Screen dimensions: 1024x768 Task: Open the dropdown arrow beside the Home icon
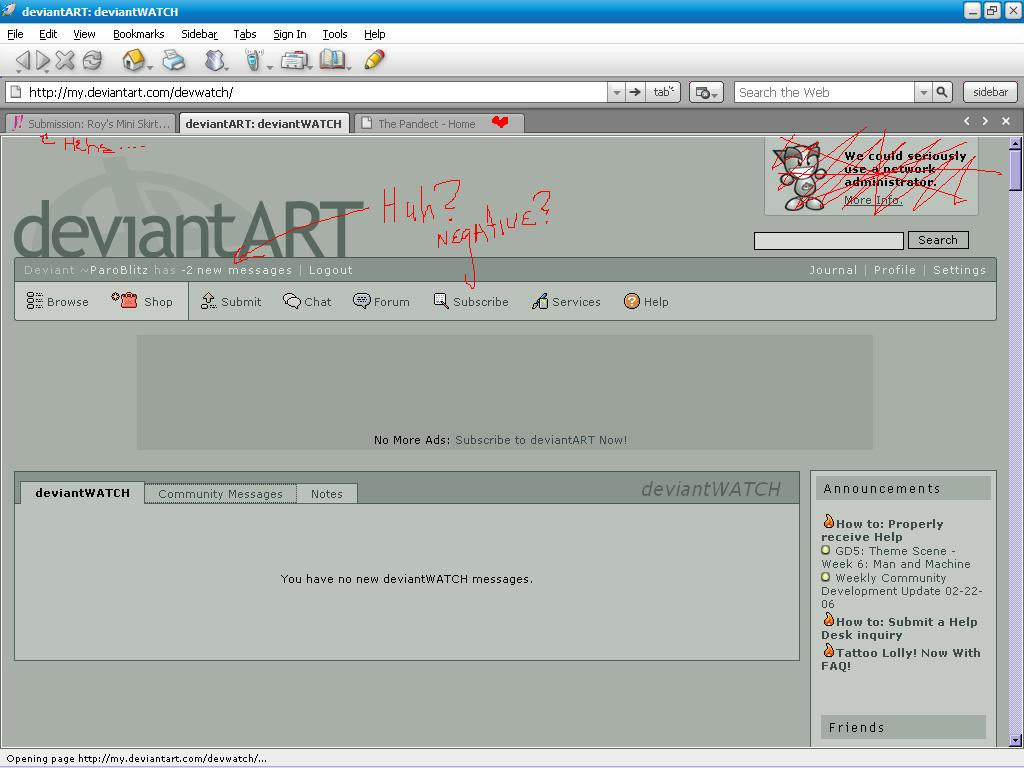[x=150, y=67]
